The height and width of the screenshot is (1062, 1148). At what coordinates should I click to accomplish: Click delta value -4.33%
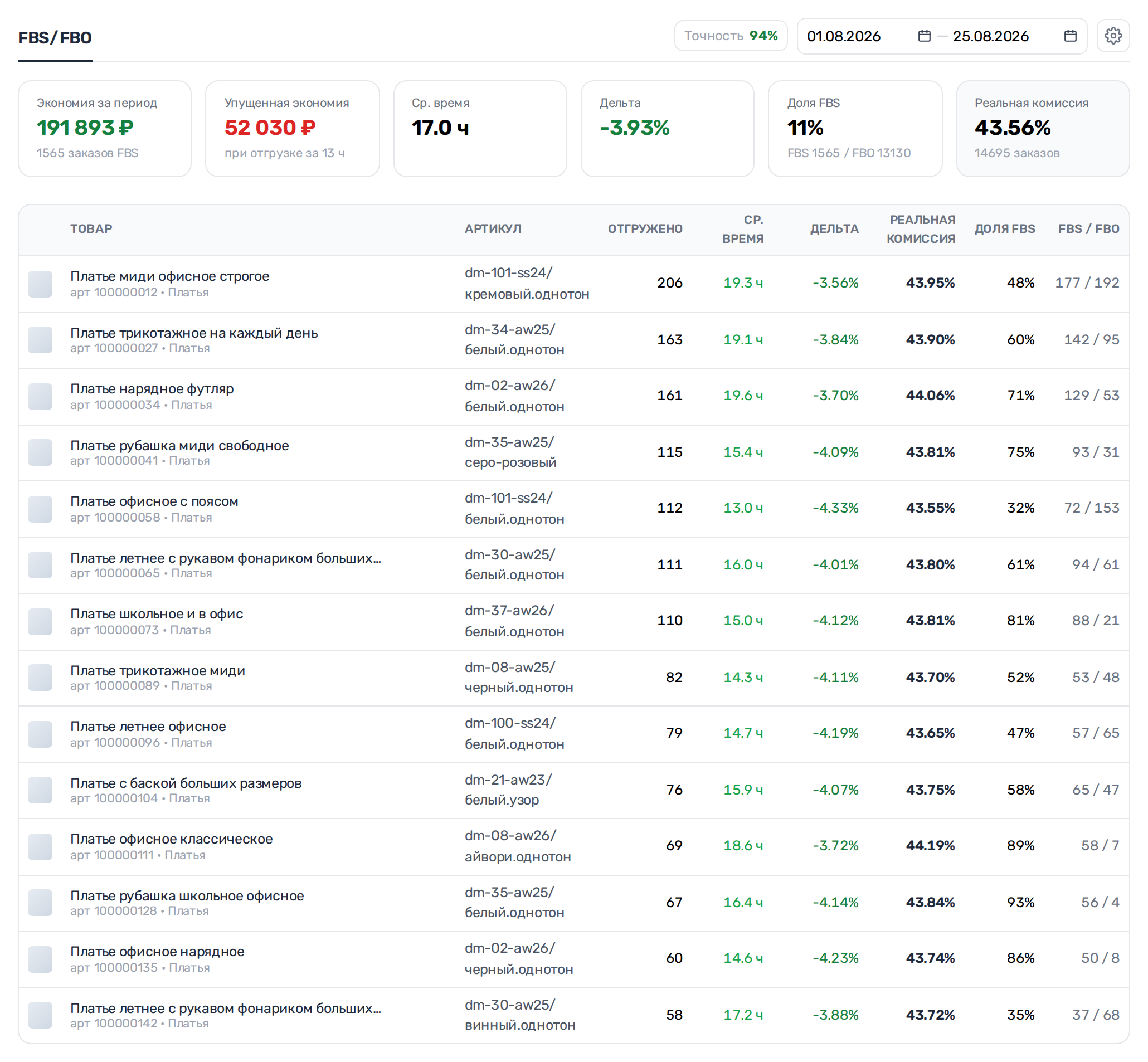click(x=835, y=508)
